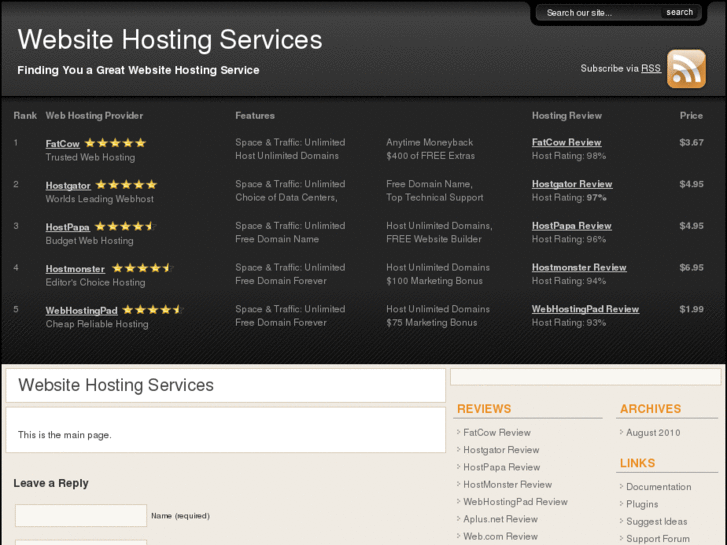Select HostPapa Review in Reviews sidebar
This screenshot has height=545, width=727.
click(x=502, y=467)
